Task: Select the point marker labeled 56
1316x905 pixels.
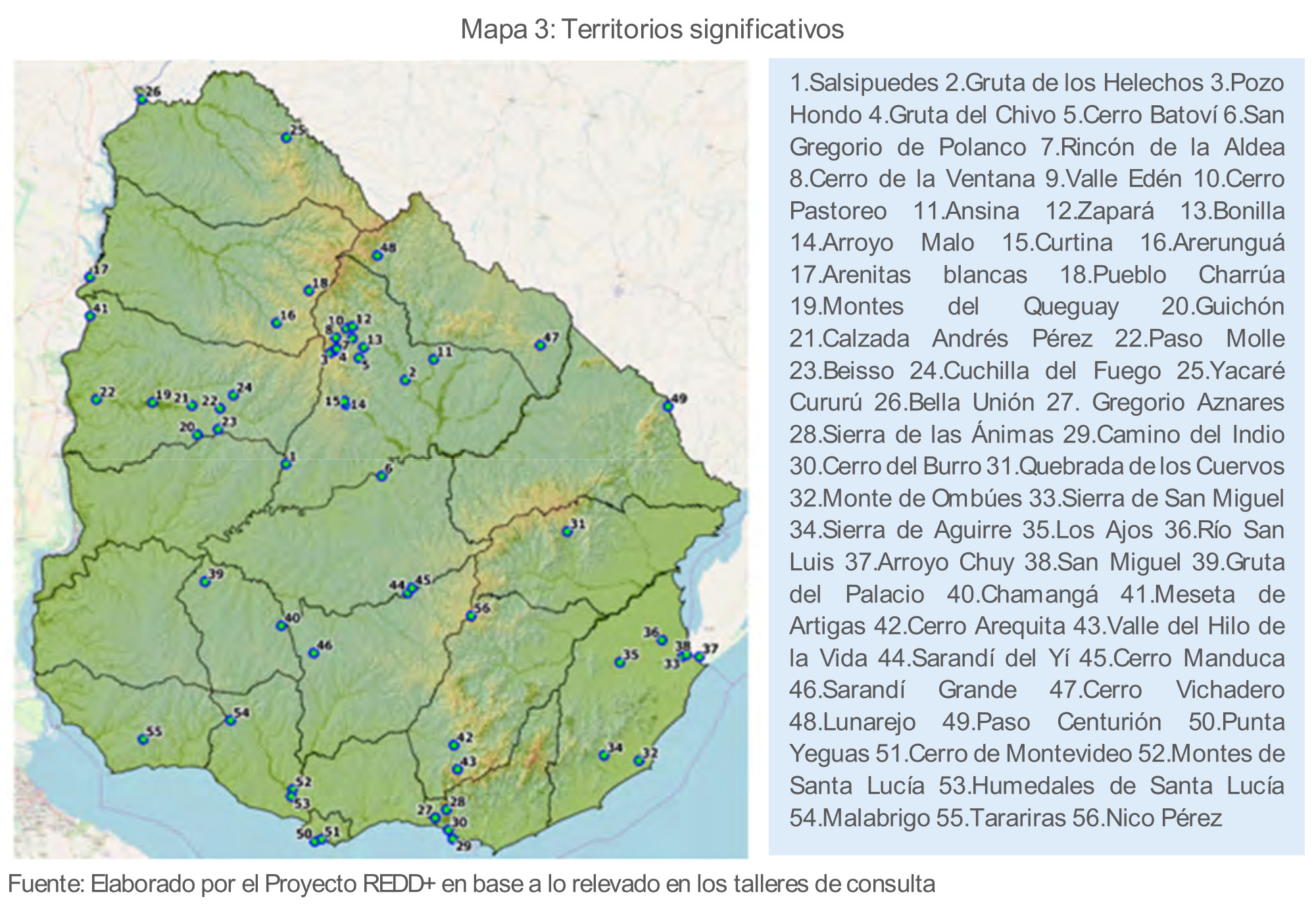Action: [x=472, y=616]
